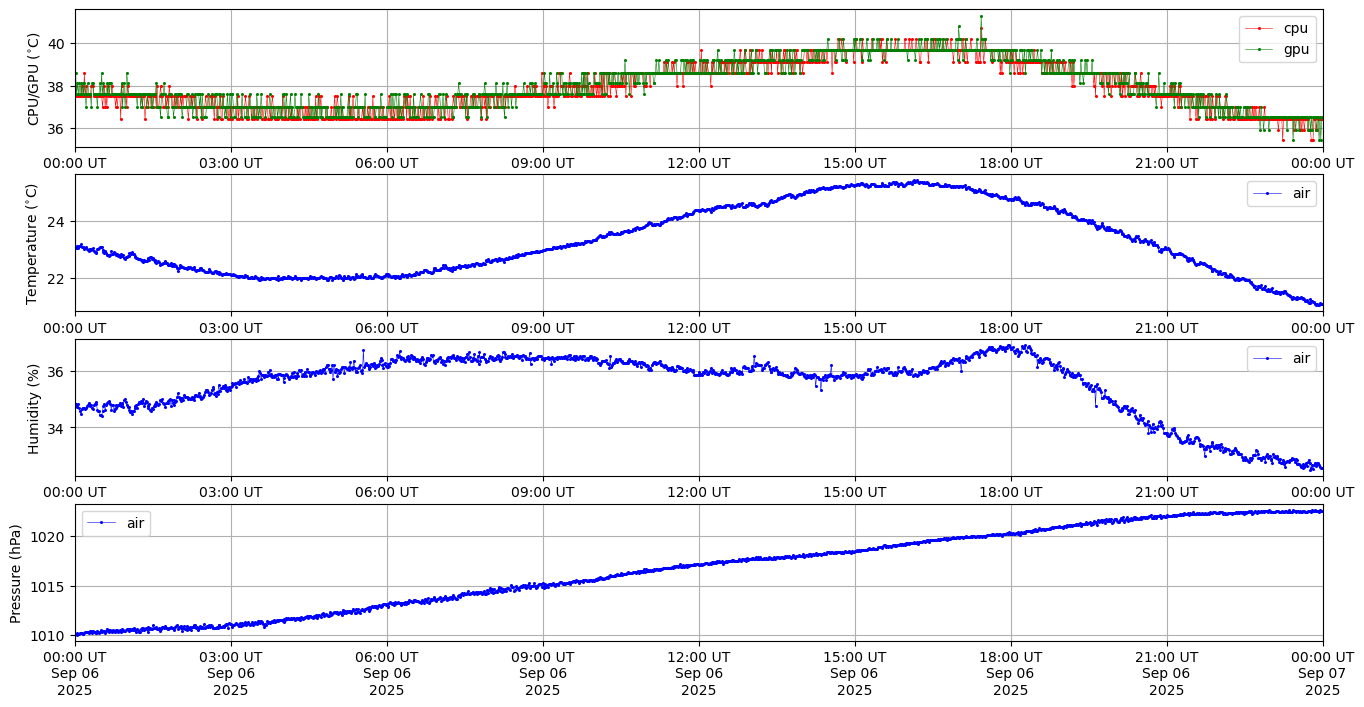Image resolution: width=1364 pixels, height=707 pixels.
Task: Click the 'Humidity (%)' y-axis label
Action: click(x=34, y=408)
